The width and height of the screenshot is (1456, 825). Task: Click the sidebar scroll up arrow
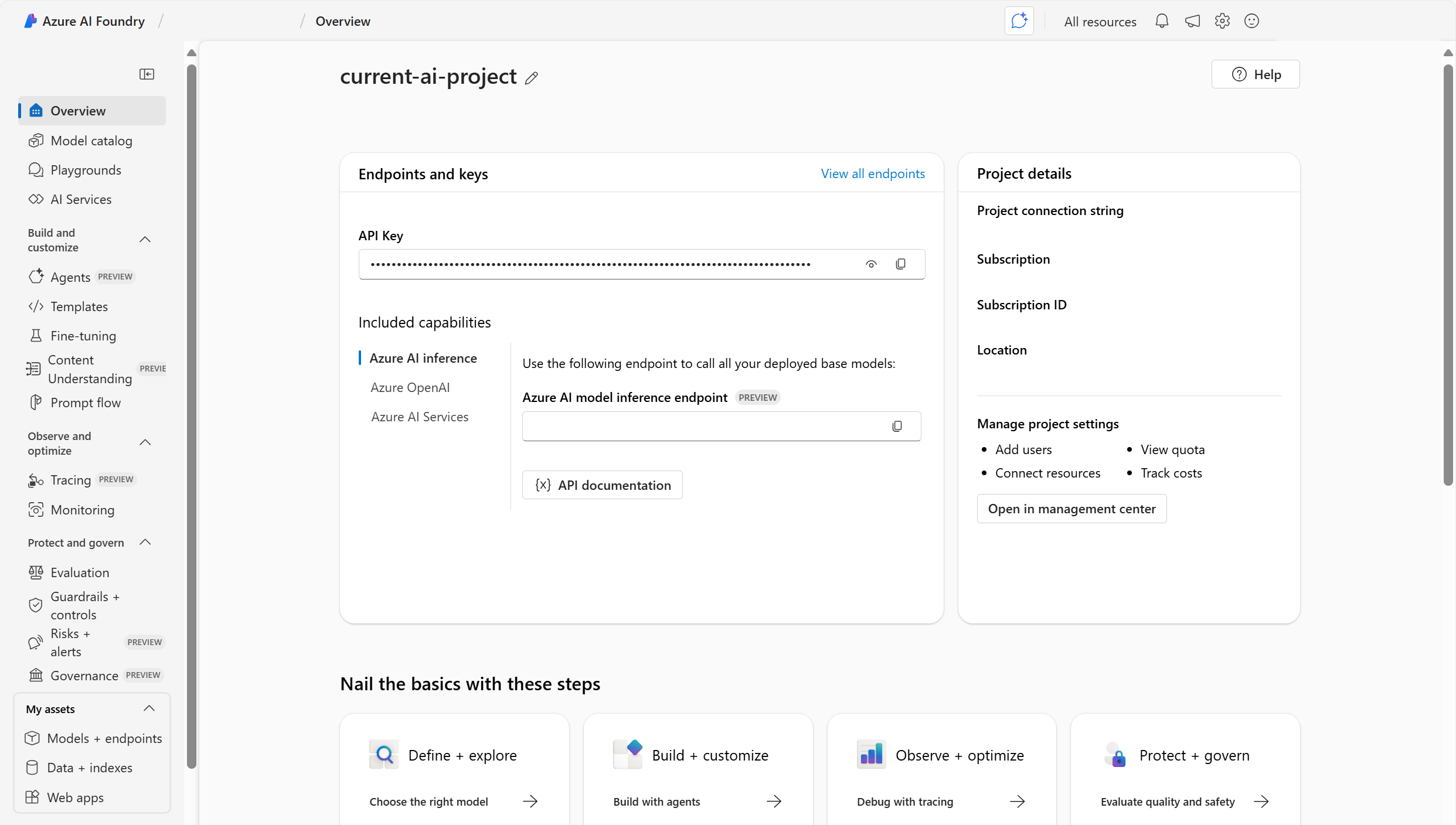(x=192, y=53)
